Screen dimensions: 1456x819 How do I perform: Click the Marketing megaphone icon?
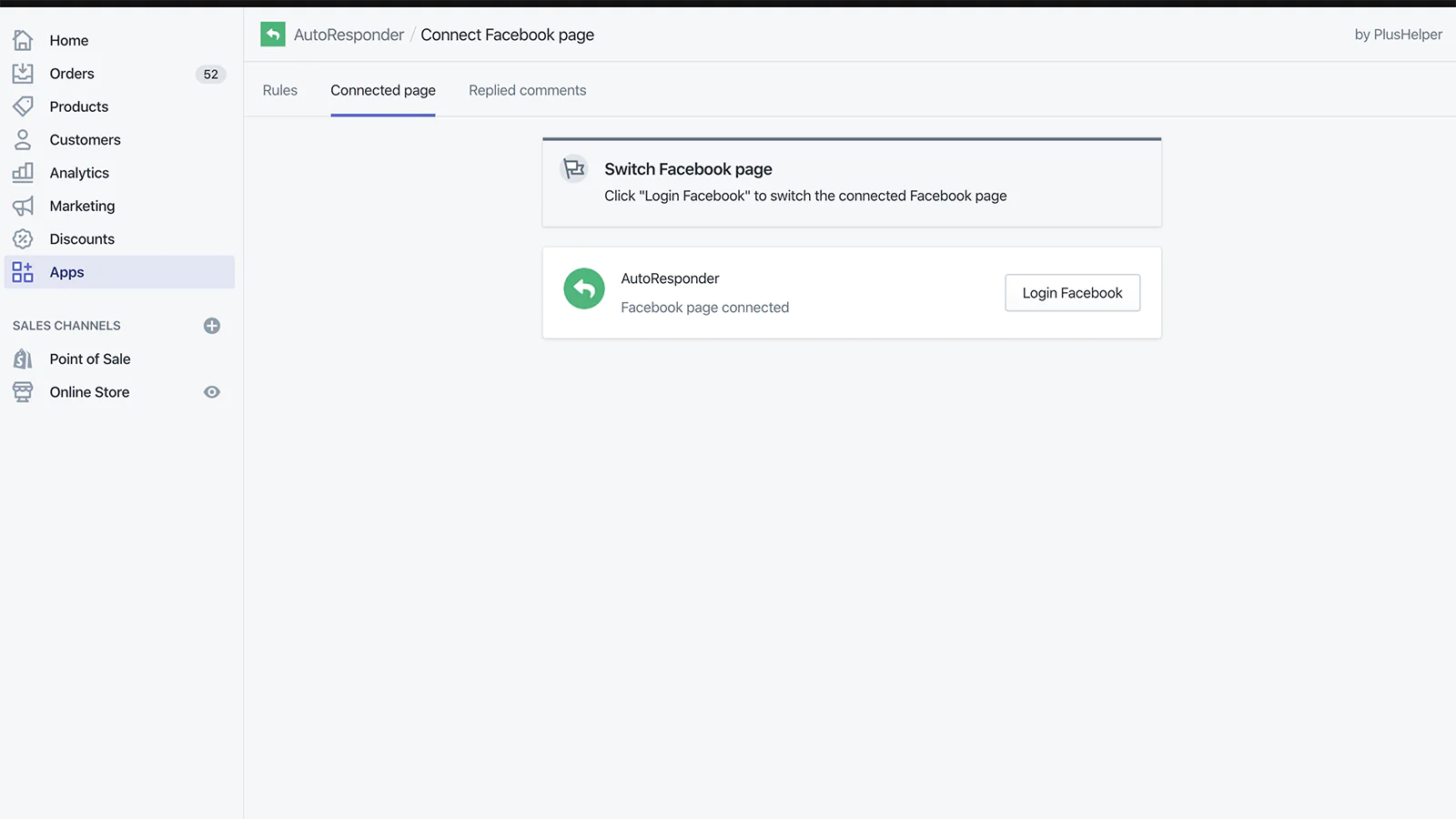coord(23,206)
